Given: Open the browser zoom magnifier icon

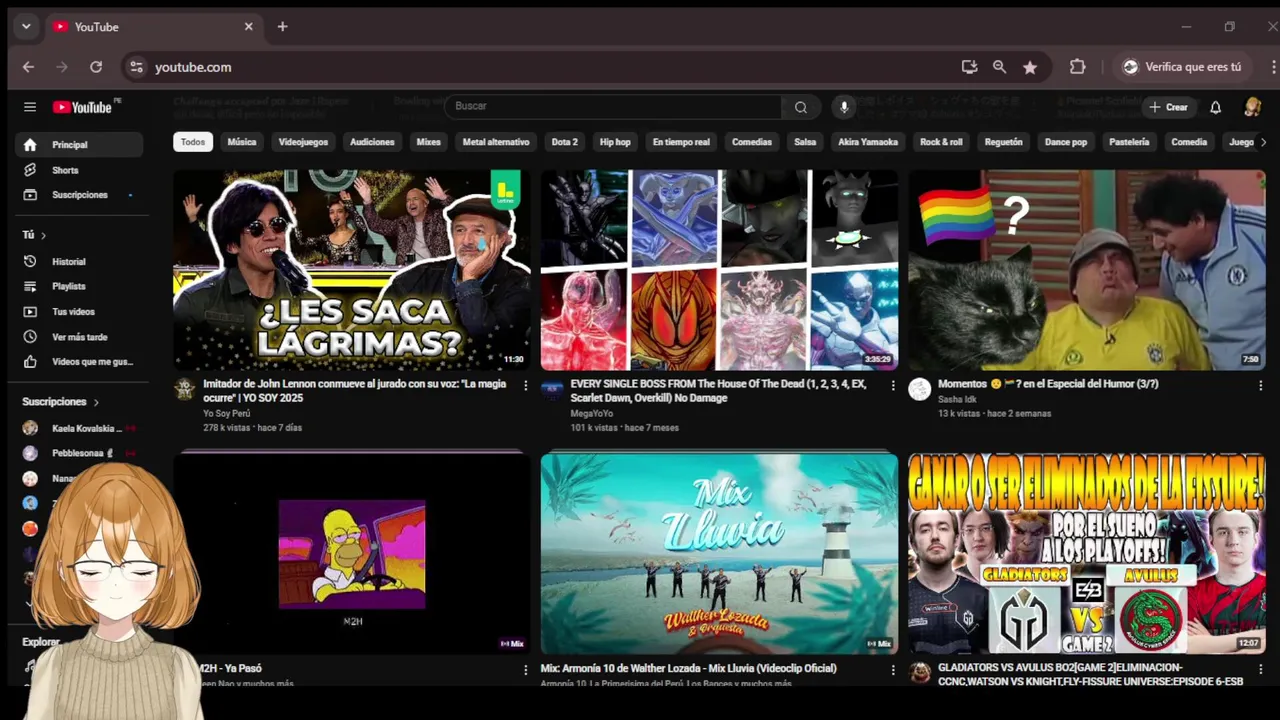Looking at the screenshot, I should click(999, 67).
